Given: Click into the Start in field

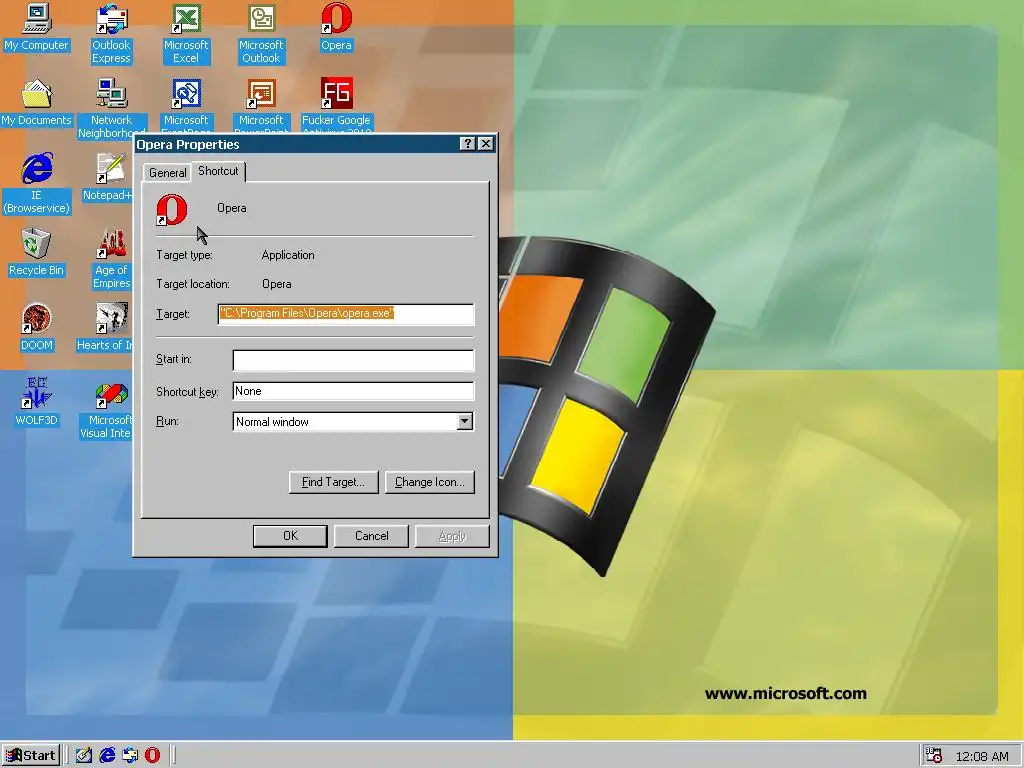Looking at the screenshot, I should pyautogui.click(x=353, y=360).
